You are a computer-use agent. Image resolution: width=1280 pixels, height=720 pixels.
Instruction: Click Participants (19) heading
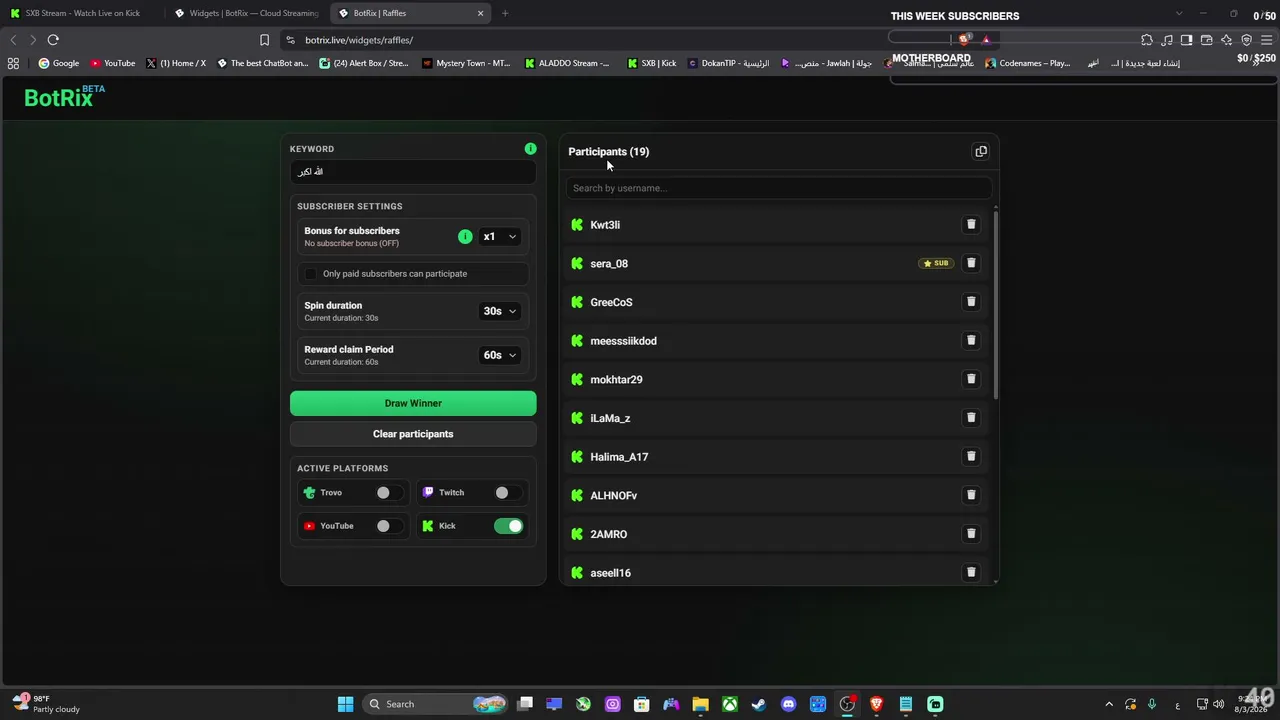pyautogui.click(x=608, y=152)
